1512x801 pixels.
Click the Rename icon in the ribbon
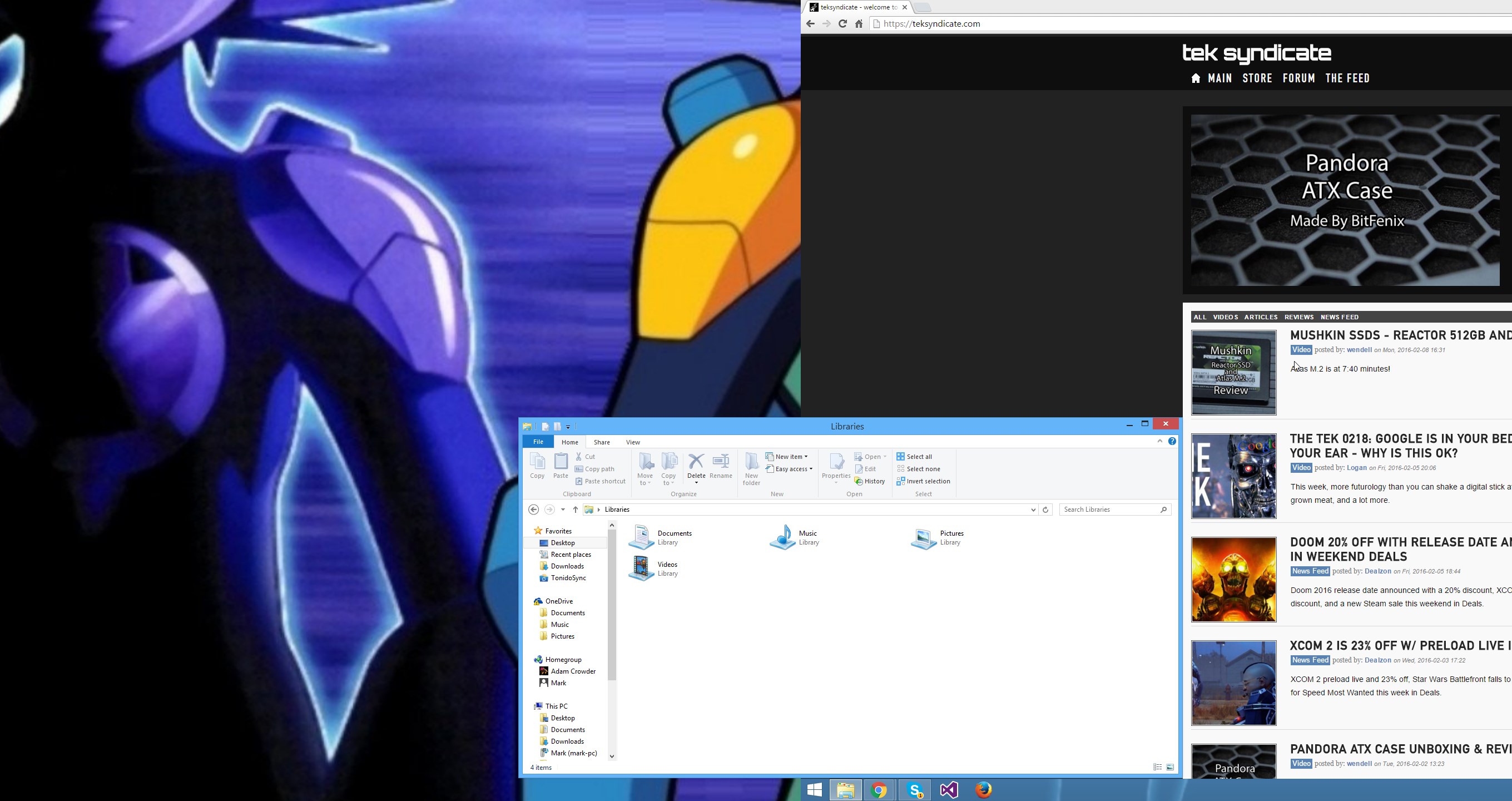coord(721,462)
